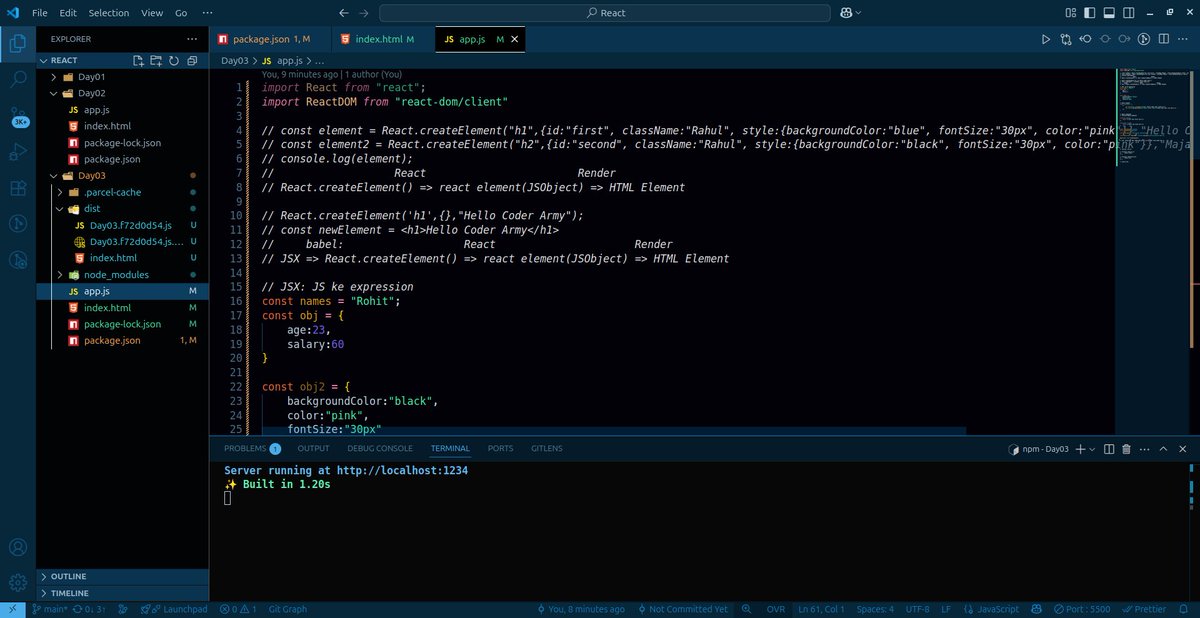Create a new folder in REACT explorer
Viewport: 1200px width, 618px height.
point(156,60)
